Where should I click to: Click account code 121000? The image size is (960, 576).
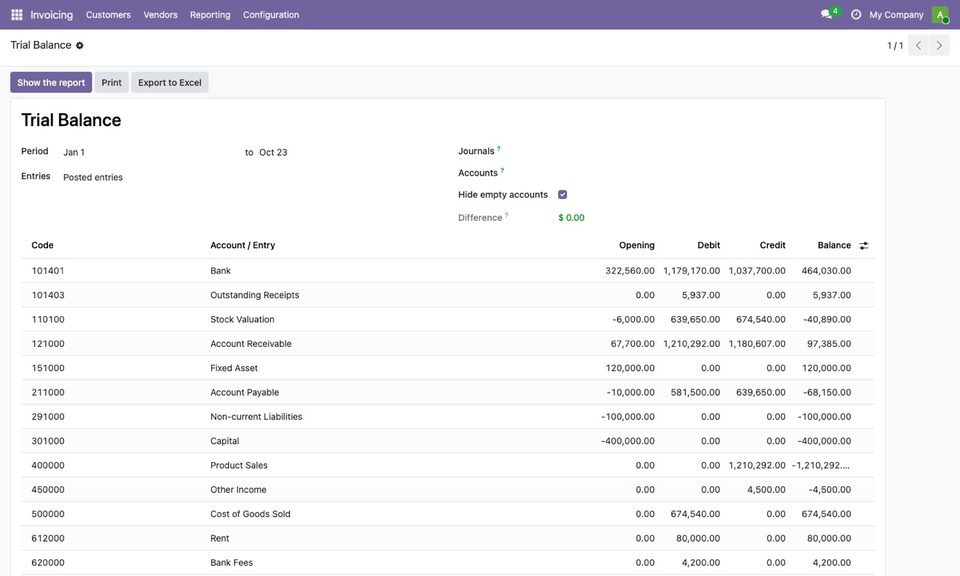click(48, 344)
